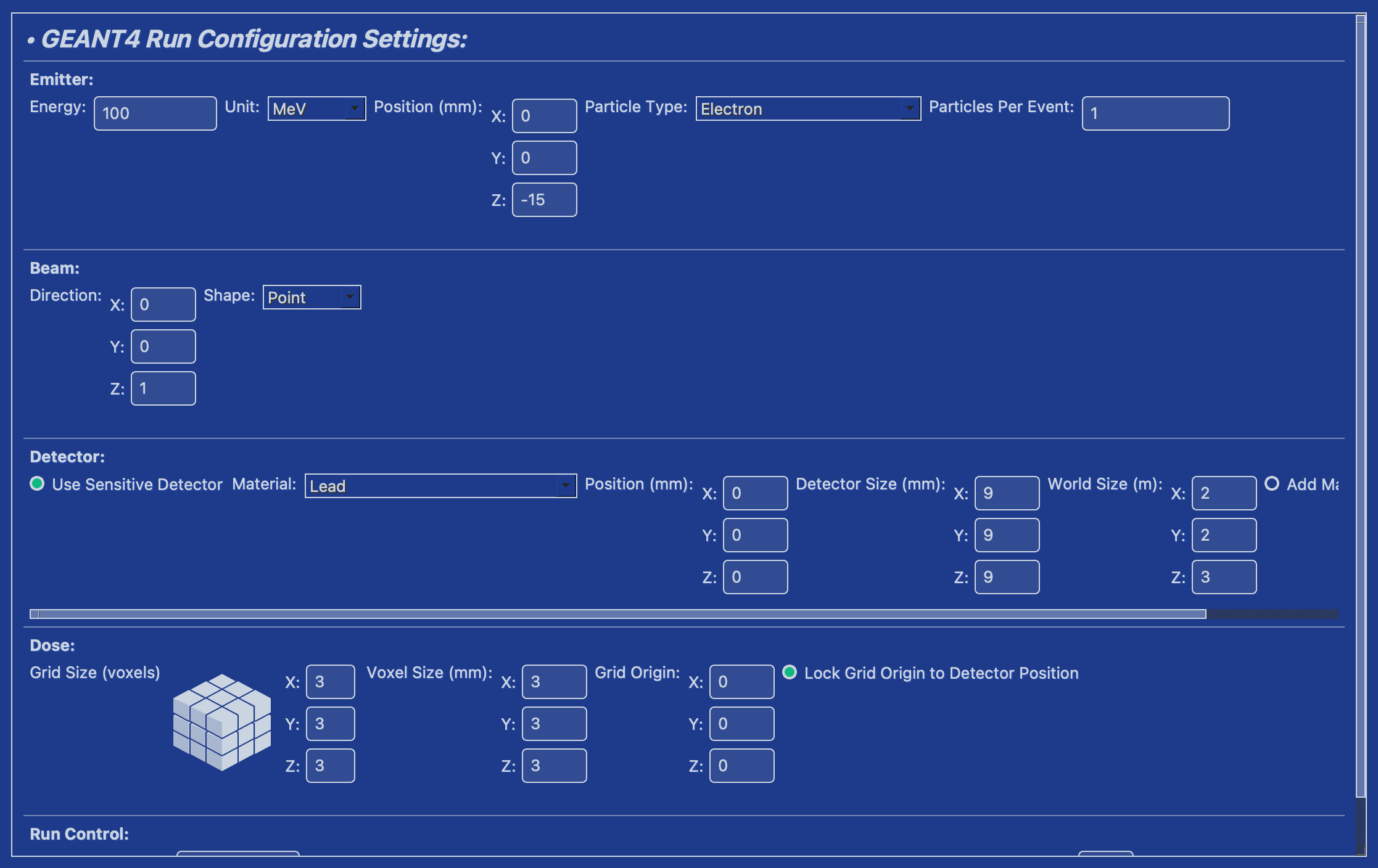Click the Detector Position Y field
This screenshot has width=1378, height=868.
[x=756, y=535]
